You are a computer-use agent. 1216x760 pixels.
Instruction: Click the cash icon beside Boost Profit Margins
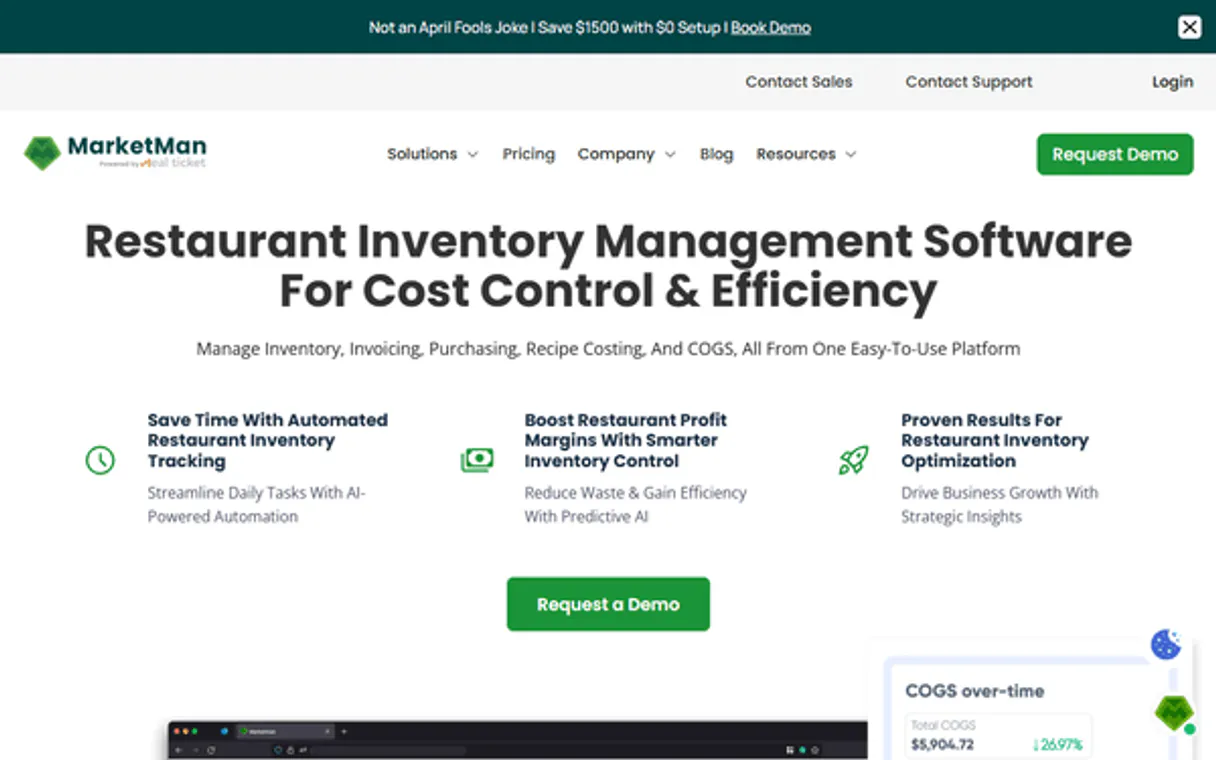point(477,460)
